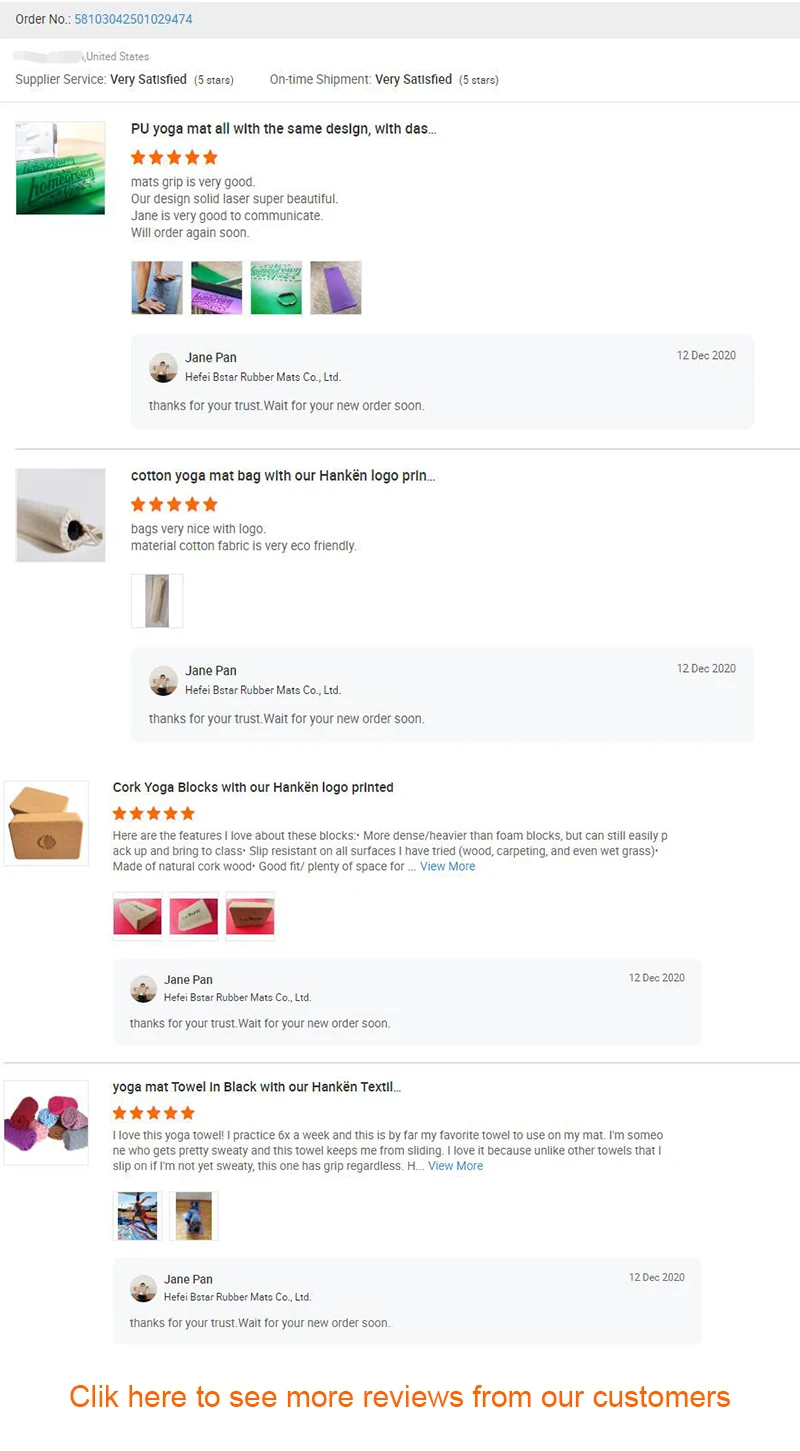View green mat with ring review photo

pyautogui.click(x=276, y=288)
